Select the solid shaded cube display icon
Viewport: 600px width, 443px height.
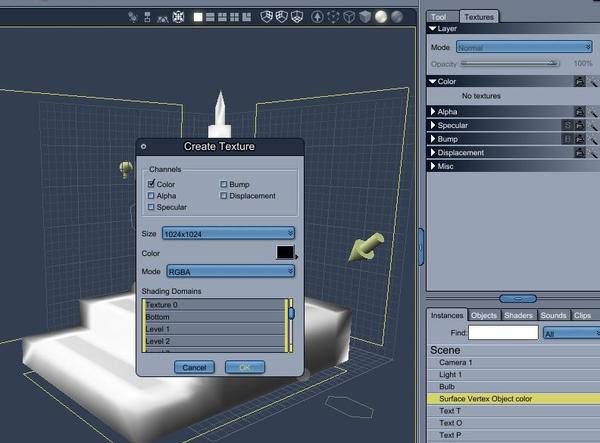[x=365, y=16]
